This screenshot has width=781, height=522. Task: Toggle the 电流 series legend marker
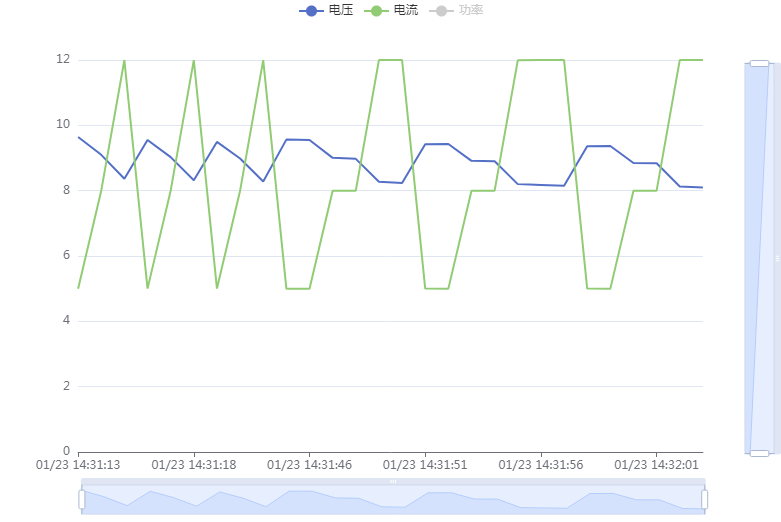(376, 11)
